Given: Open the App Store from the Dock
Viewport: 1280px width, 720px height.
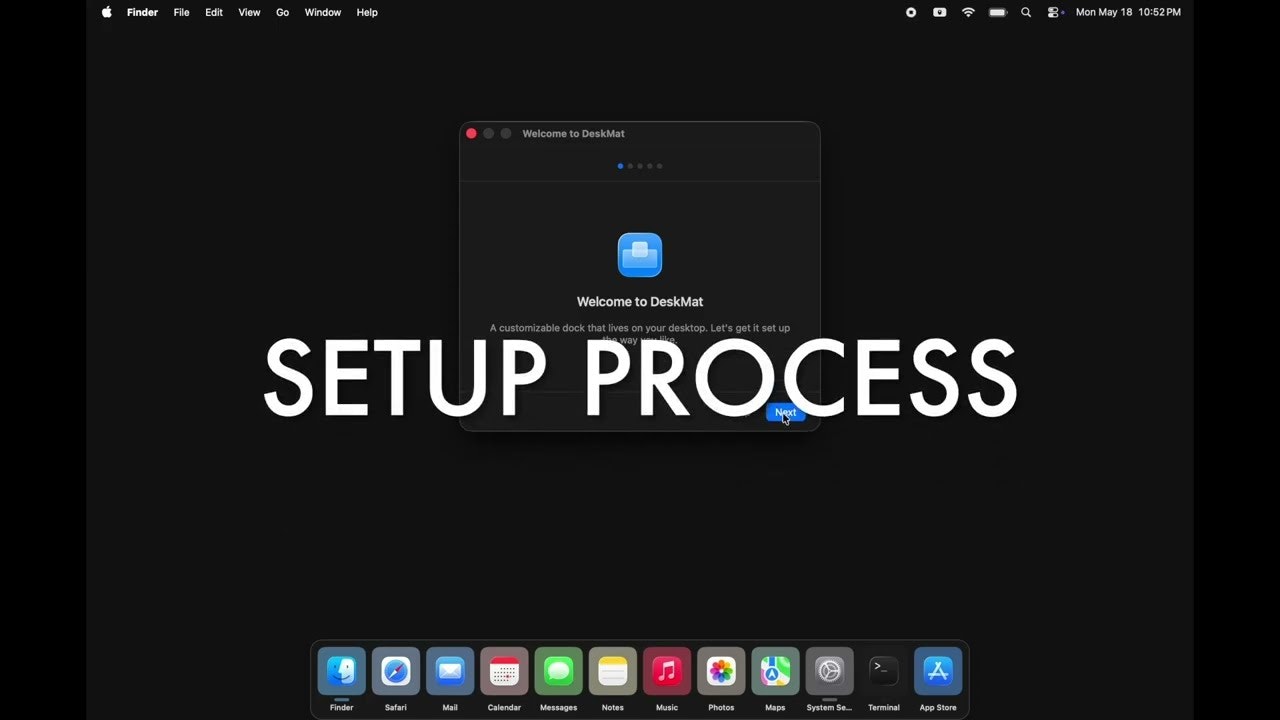Looking at the screenshot, I should point(938,671).
